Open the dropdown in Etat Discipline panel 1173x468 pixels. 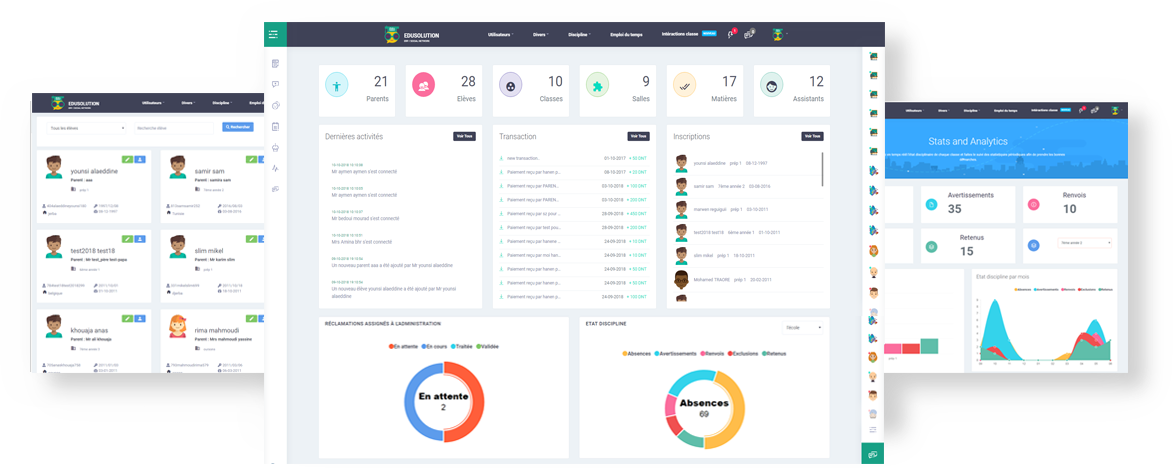tap(805, 327)
